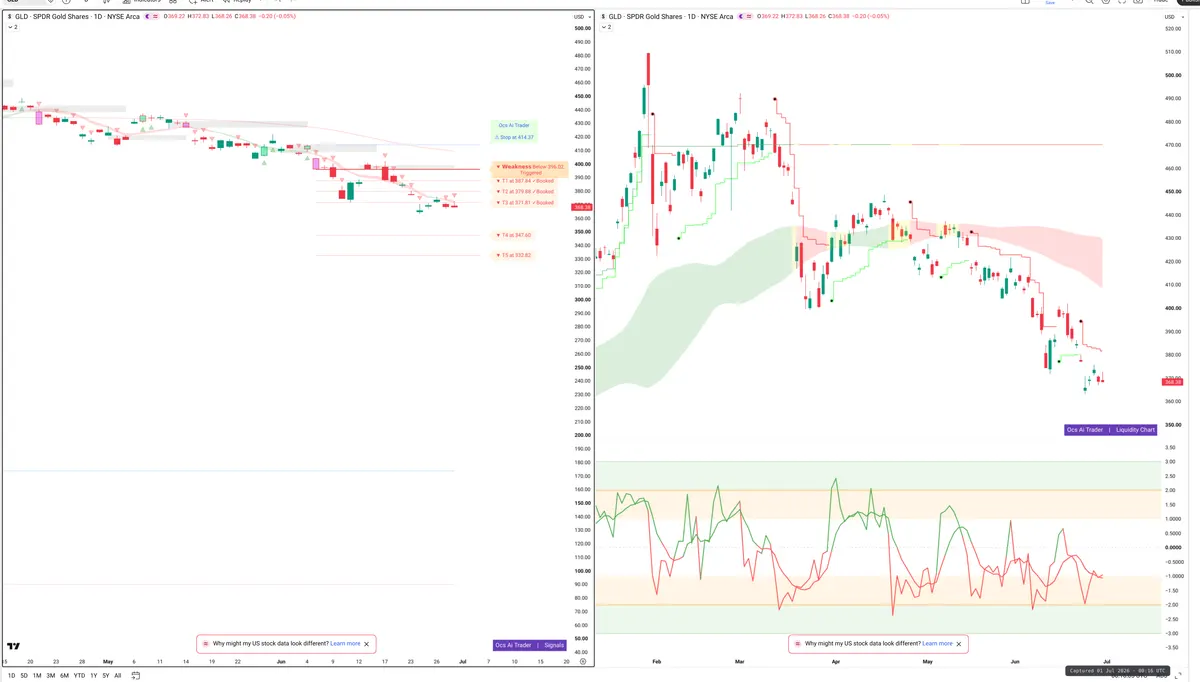Select the 1M time range
1200x682 pixels.
pos(37,676)
